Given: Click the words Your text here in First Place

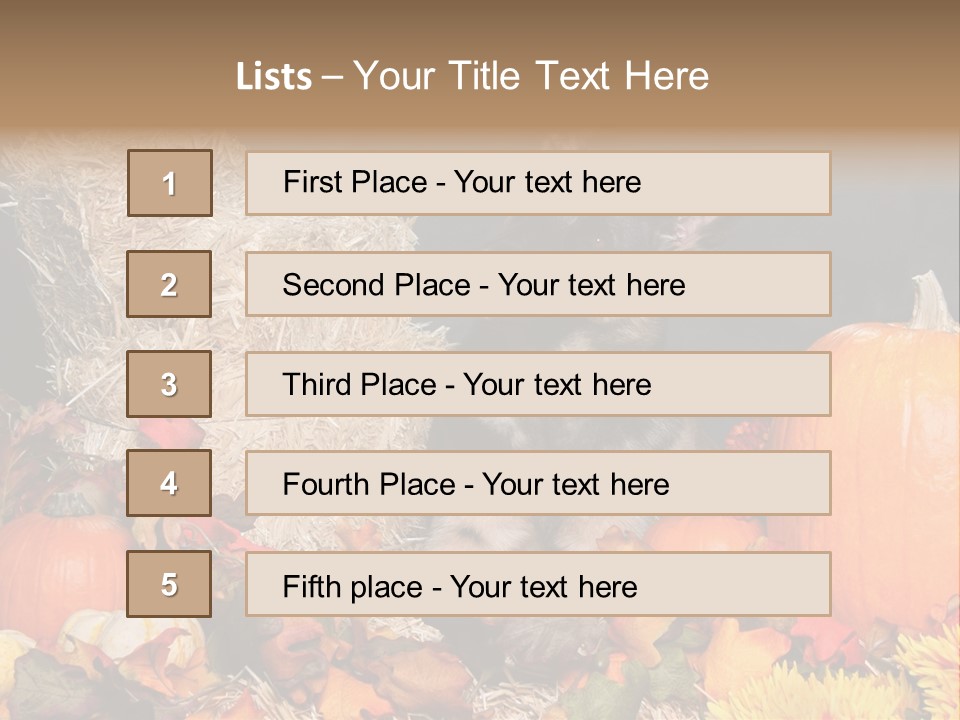Looking at the screenshot, I should pyautogui.click(x=547, y=183).
